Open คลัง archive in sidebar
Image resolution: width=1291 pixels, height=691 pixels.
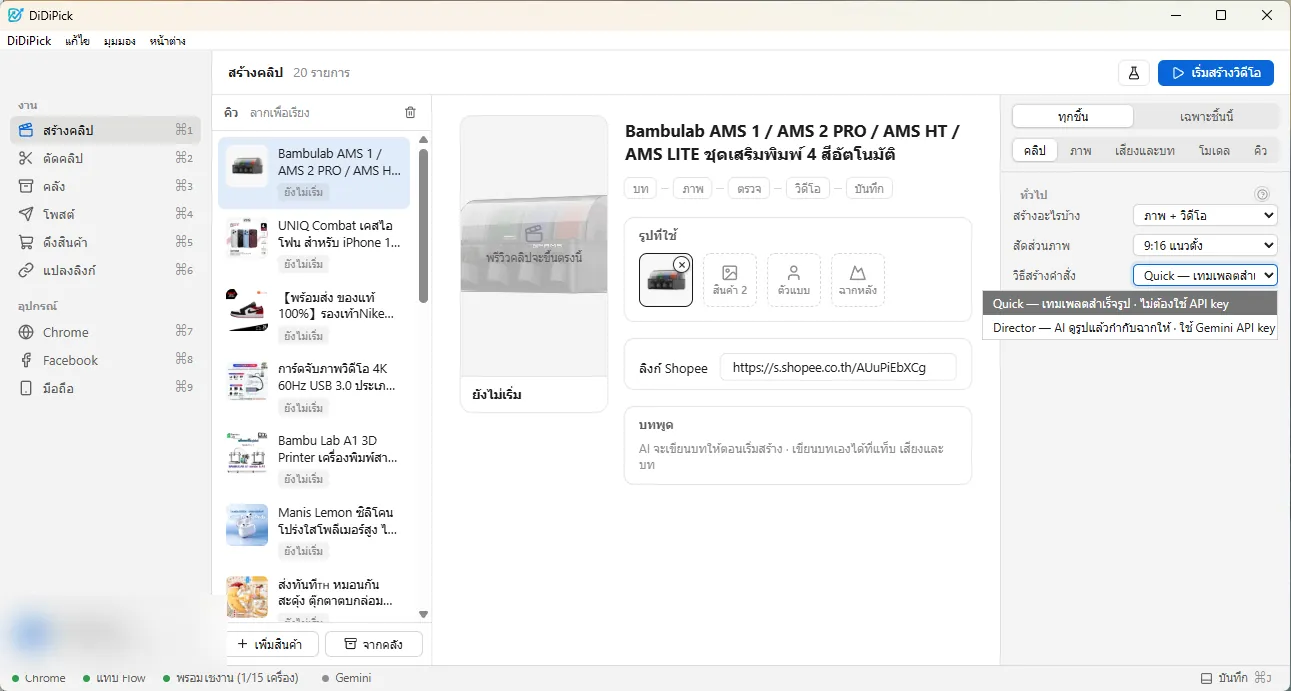point(105,186)
